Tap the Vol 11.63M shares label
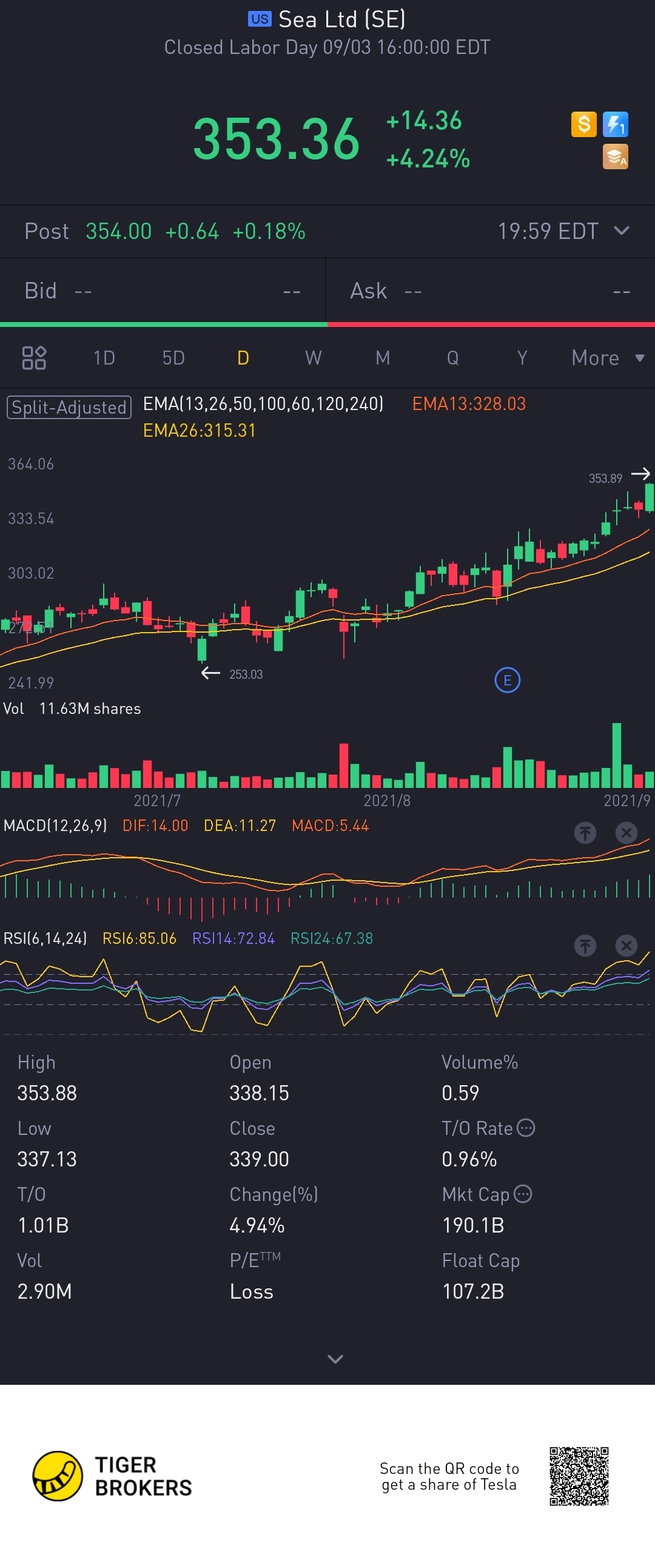Screen dimensions: 655x1568 click(72, 708)
